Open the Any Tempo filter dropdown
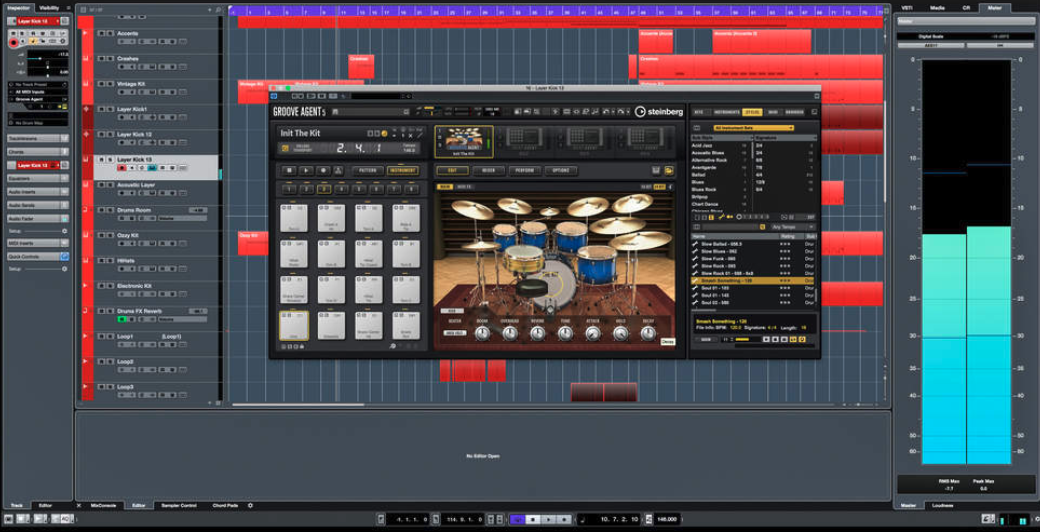This screenshot has width=1040, height=532. point(794,227)
